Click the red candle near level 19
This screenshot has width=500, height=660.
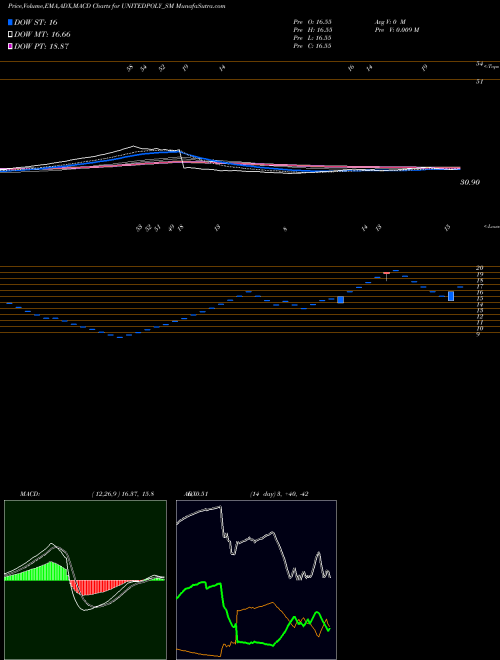[x=386, y=276]
